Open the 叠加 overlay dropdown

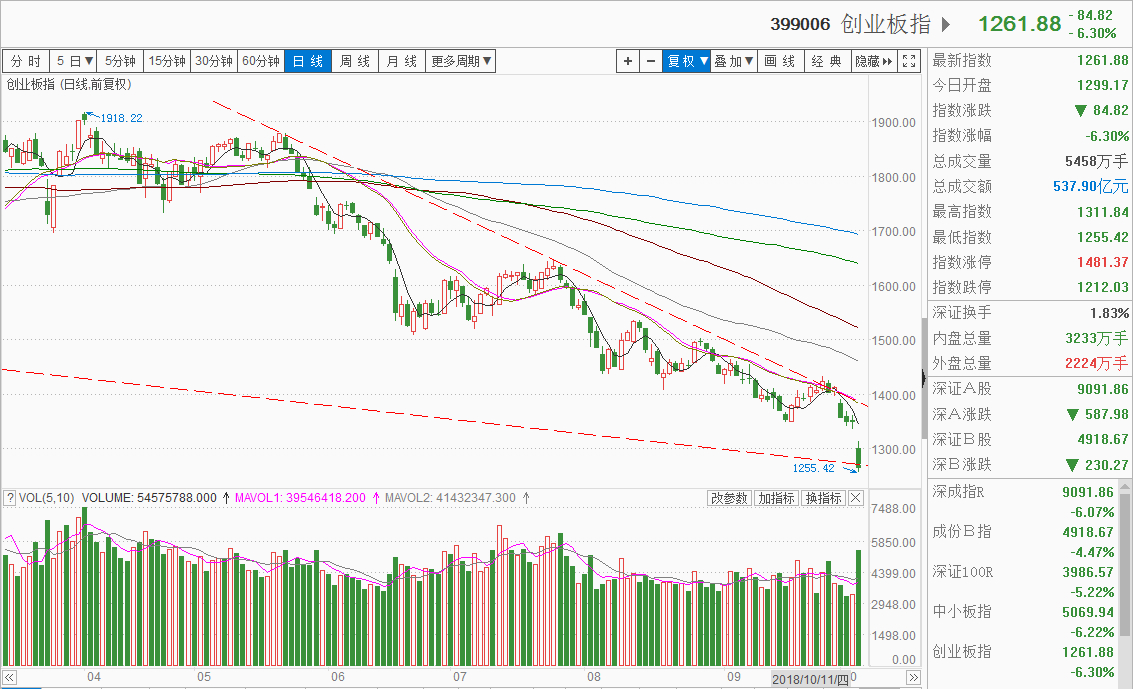coord(733,61)
